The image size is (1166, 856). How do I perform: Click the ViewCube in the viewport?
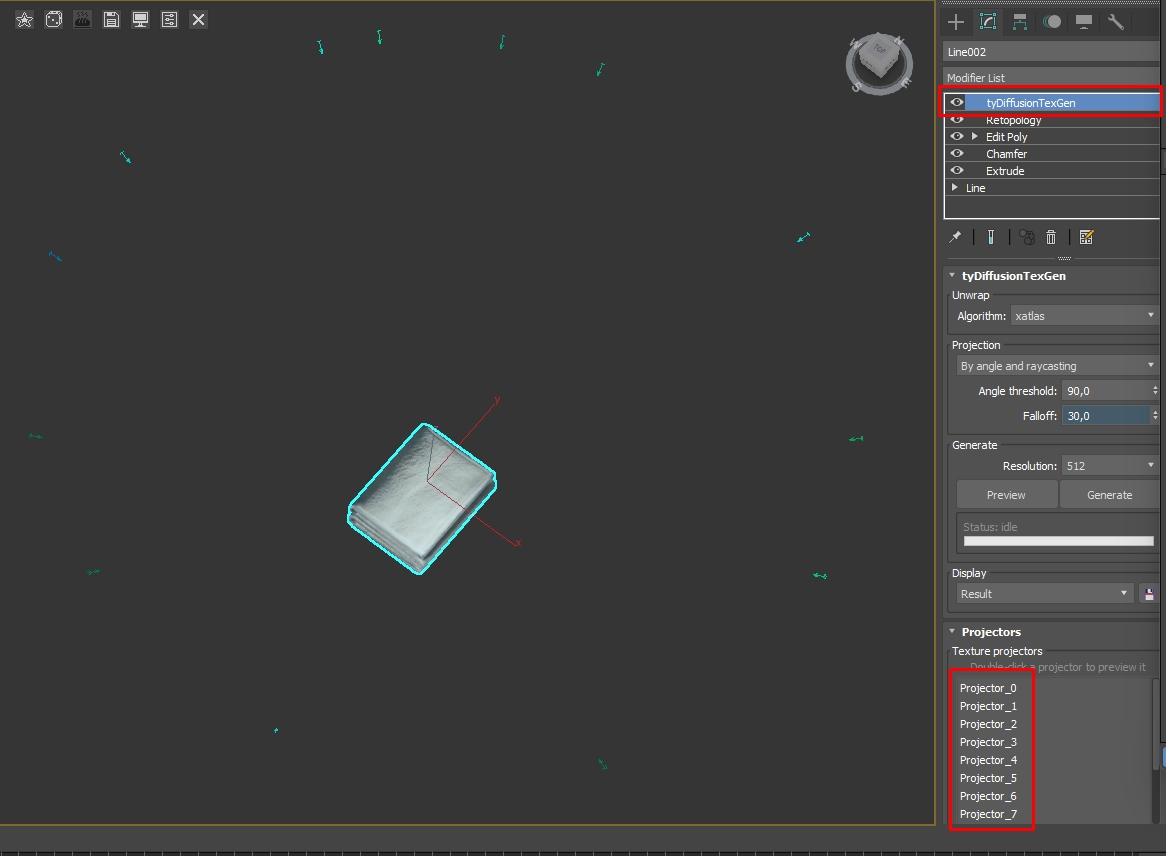coord(879,63)
